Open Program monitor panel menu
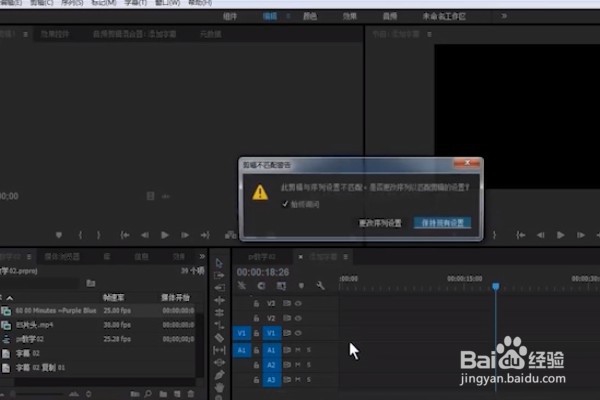The image size is (600, 400). 429,34
